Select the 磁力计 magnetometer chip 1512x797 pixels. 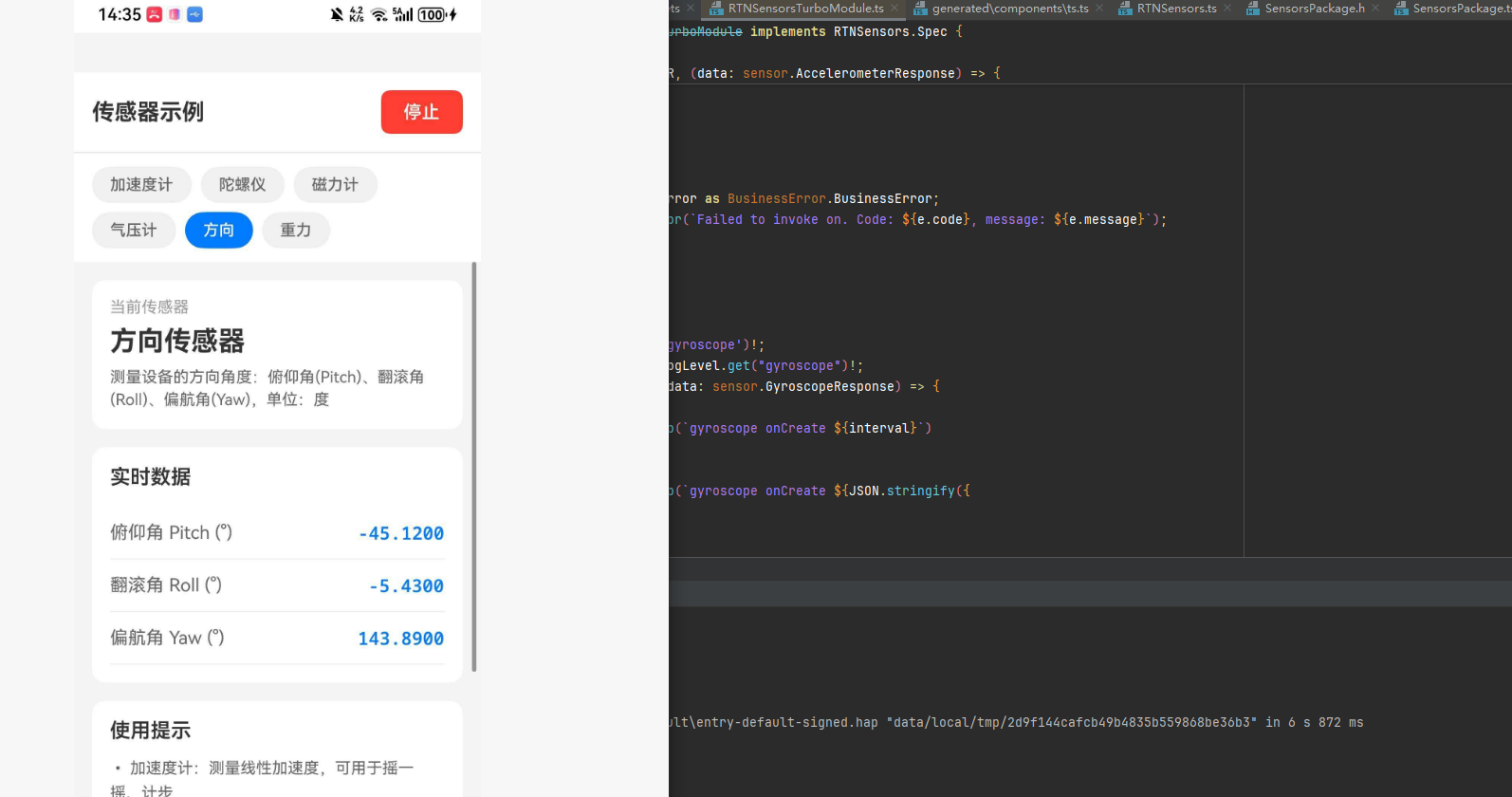[335, 184]
